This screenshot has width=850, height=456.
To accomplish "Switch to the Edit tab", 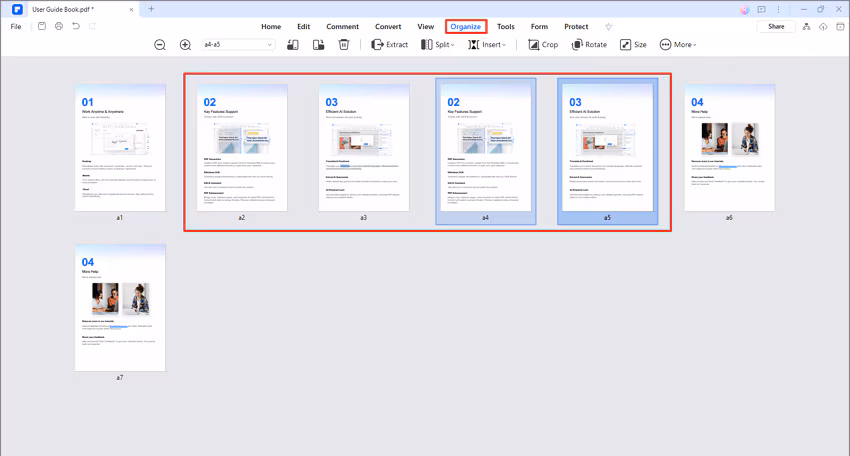I will click(x=304, y=27).
